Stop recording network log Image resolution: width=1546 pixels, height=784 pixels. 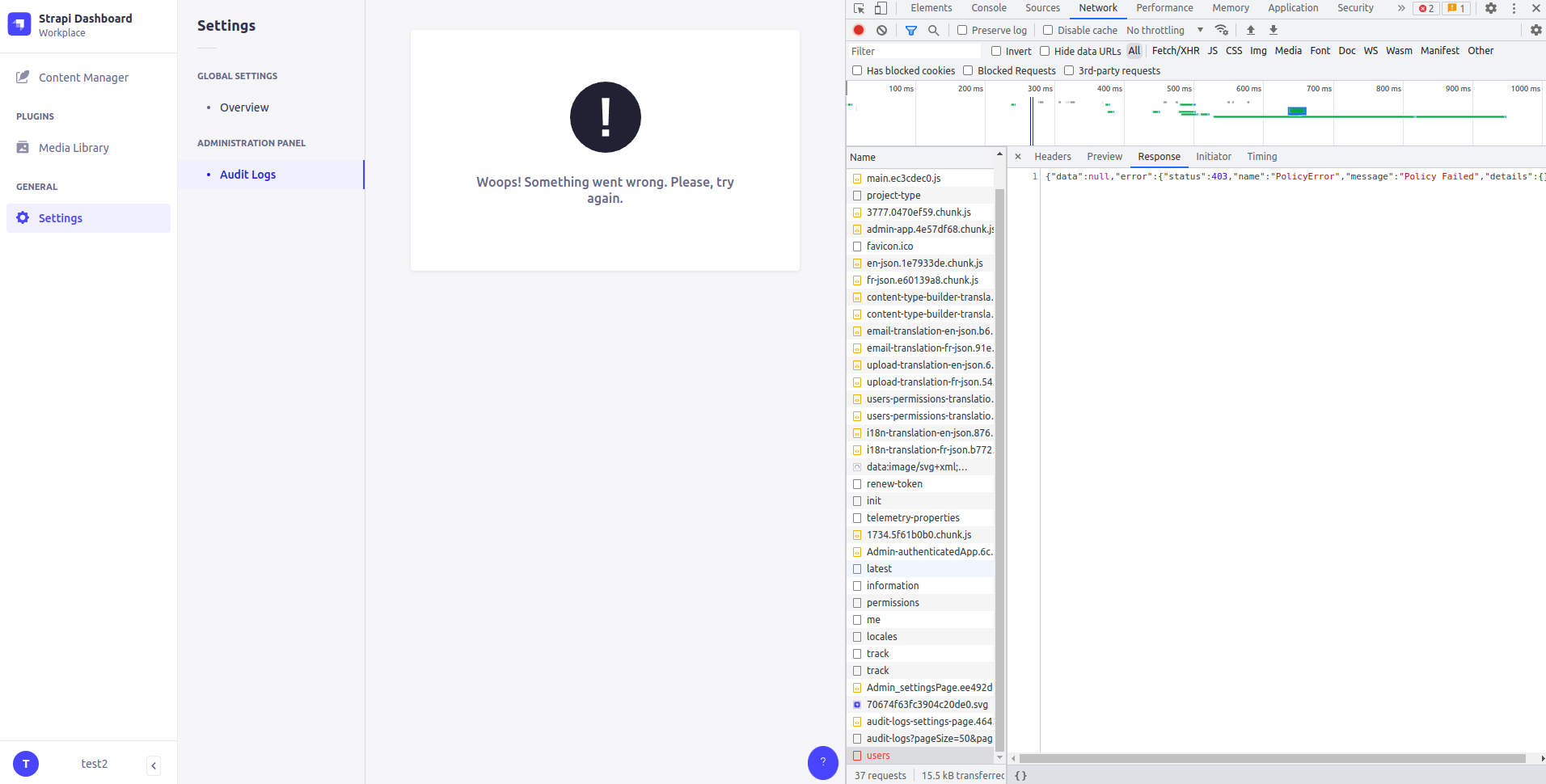click(858, 30)
